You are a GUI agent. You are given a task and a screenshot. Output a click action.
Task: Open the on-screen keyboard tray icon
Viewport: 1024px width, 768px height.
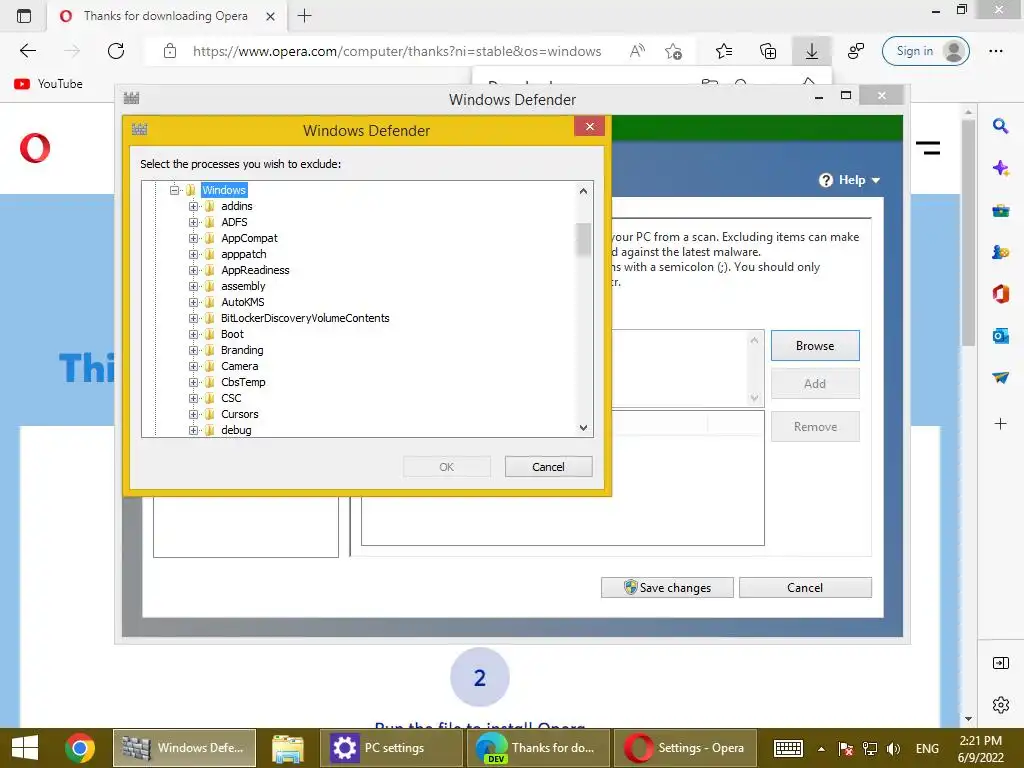[x=788, y=748]
